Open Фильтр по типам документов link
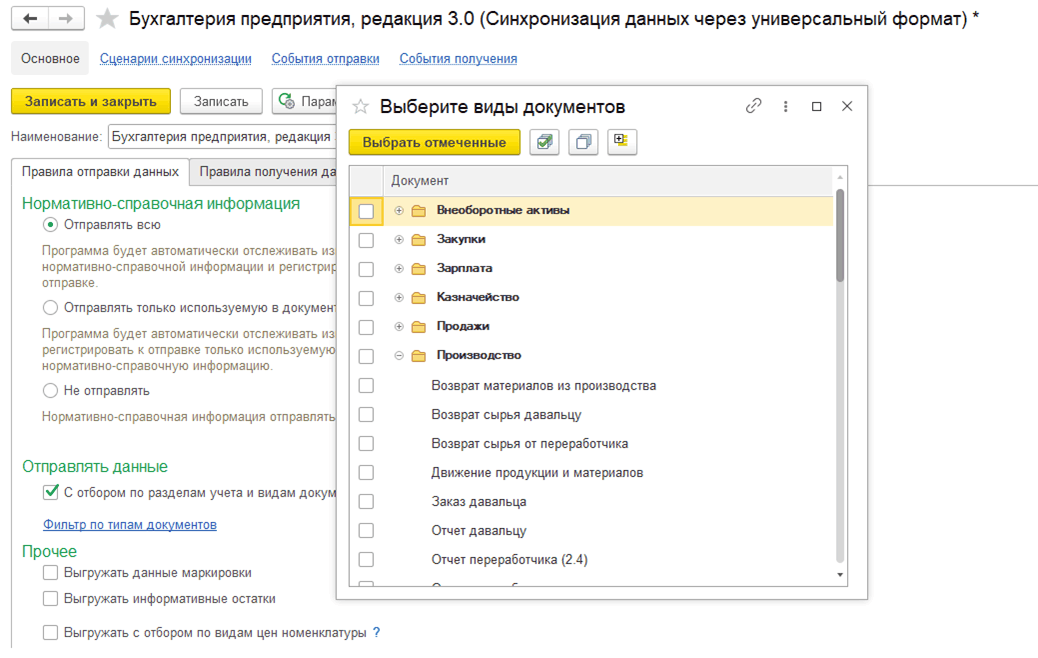Image resolution: width=1038 pixels, height=658 pixels. [130, 524]
